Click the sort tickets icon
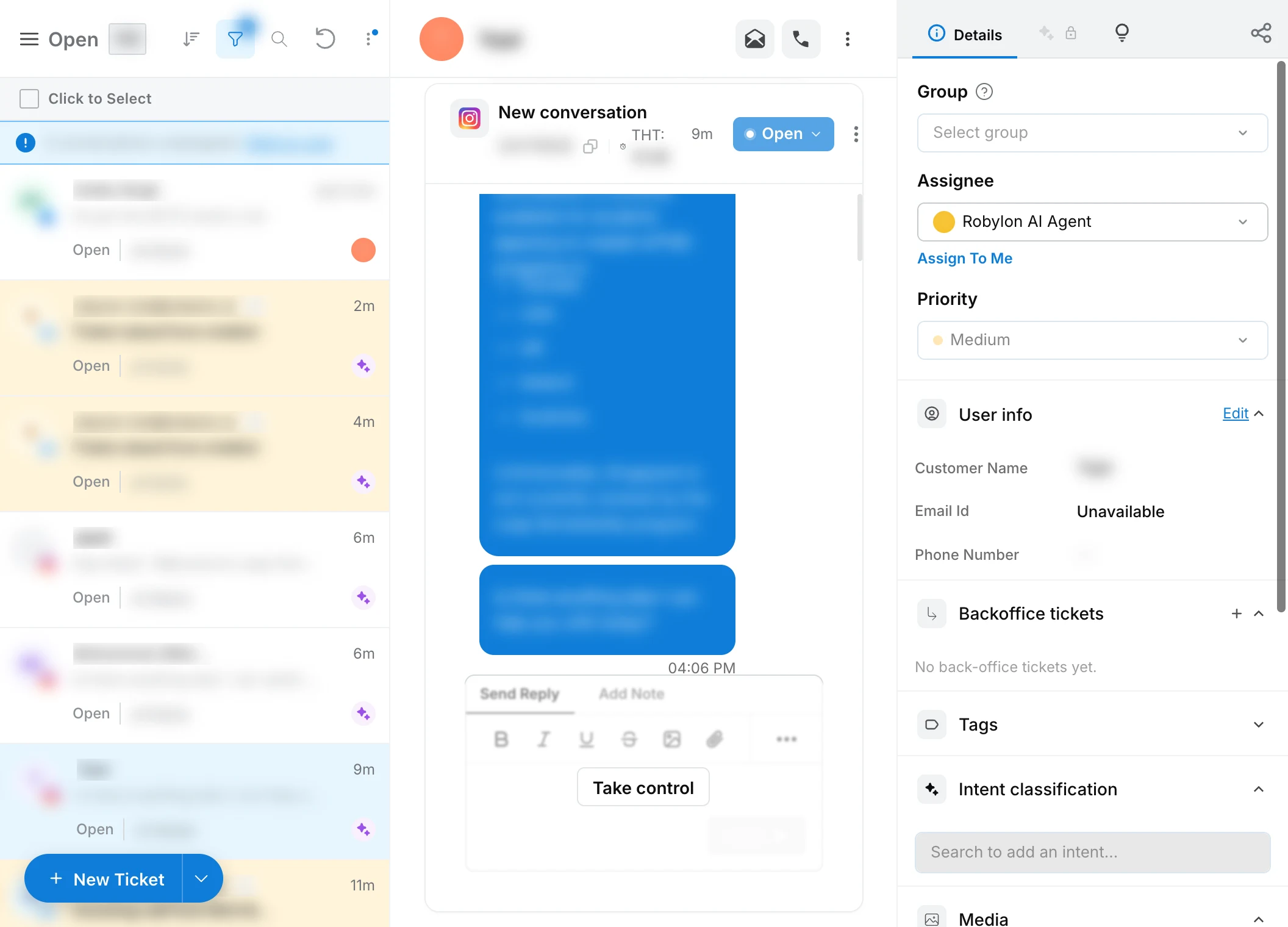 point(191,39)
